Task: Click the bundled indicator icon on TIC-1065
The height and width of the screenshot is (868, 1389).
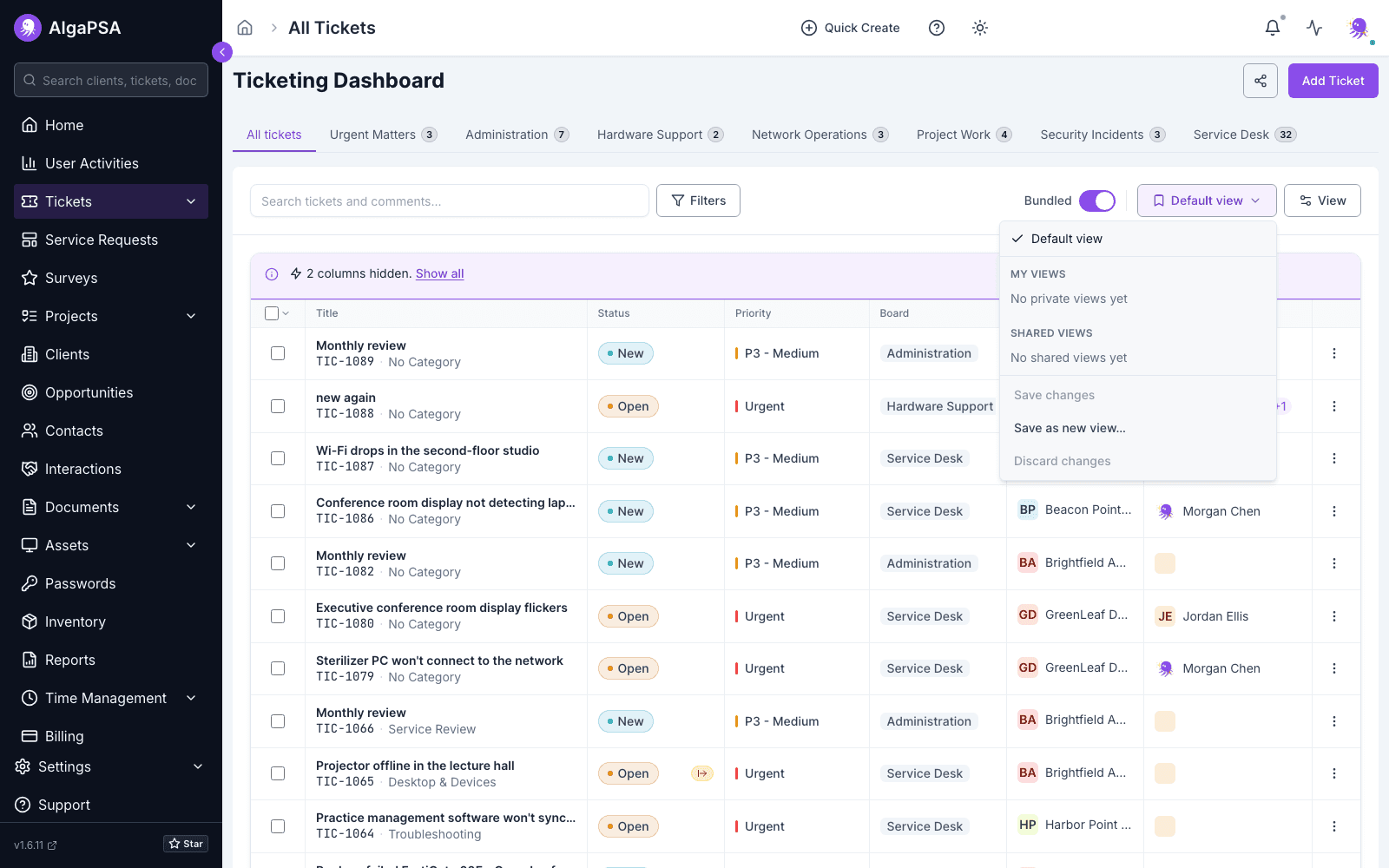Action: pyautogui.click(x=701, y=773)
